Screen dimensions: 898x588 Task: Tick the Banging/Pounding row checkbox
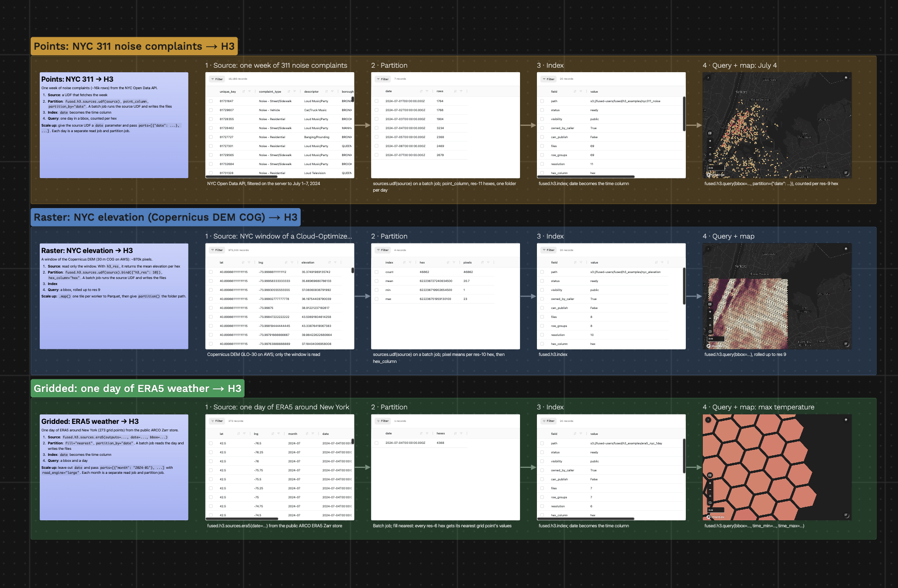click(x=211, y=137)
